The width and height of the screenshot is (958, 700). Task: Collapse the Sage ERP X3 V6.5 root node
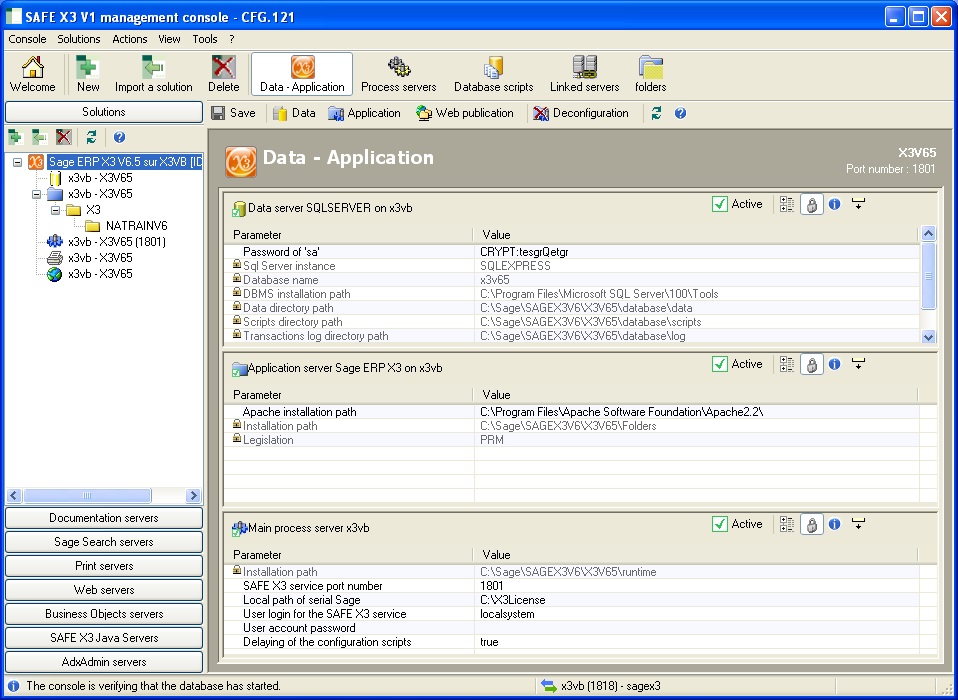[18, 162]
